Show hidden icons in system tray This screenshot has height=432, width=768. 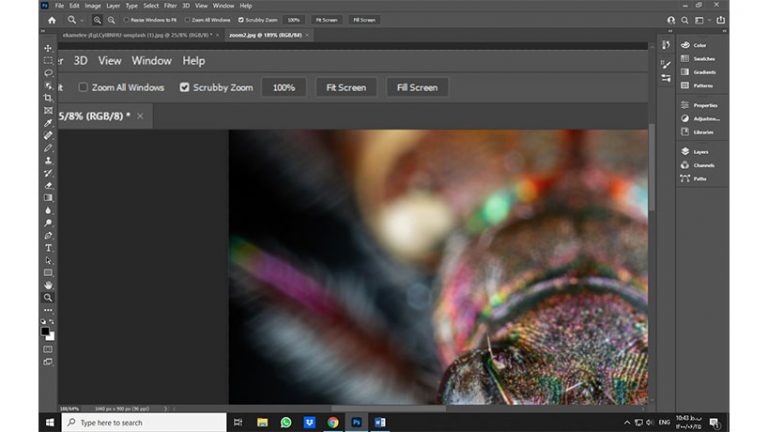[x=627, y=423]
